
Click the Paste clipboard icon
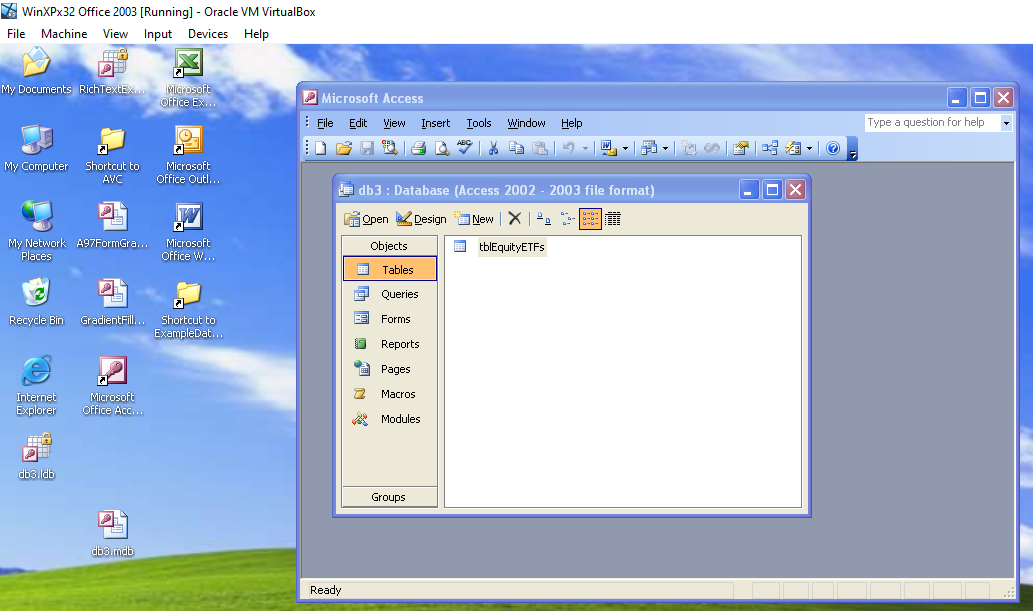[x=540, y=148]
